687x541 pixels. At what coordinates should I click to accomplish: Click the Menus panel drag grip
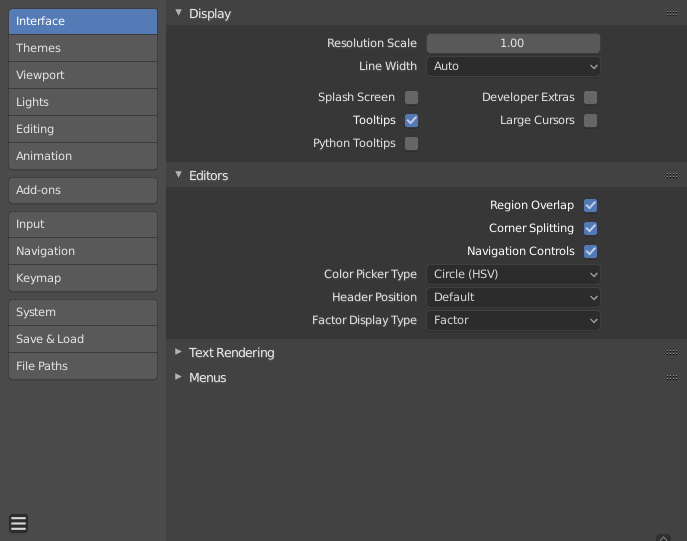tap(672, 378)
